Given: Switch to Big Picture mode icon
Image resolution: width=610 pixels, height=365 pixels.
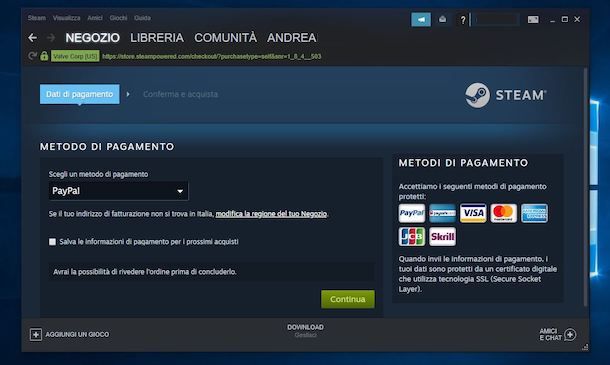Looking at the screenshot, I should pyautogui.click(x=533, y=19).
